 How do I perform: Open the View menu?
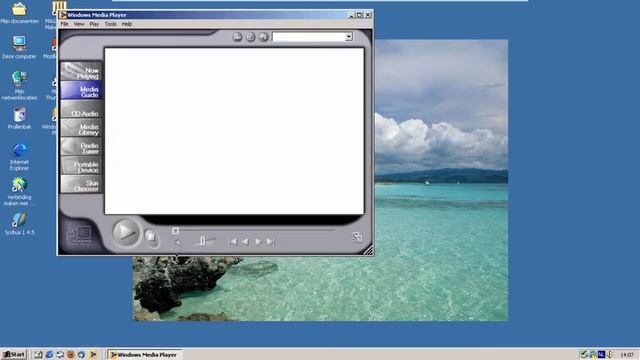click(79, 24)
